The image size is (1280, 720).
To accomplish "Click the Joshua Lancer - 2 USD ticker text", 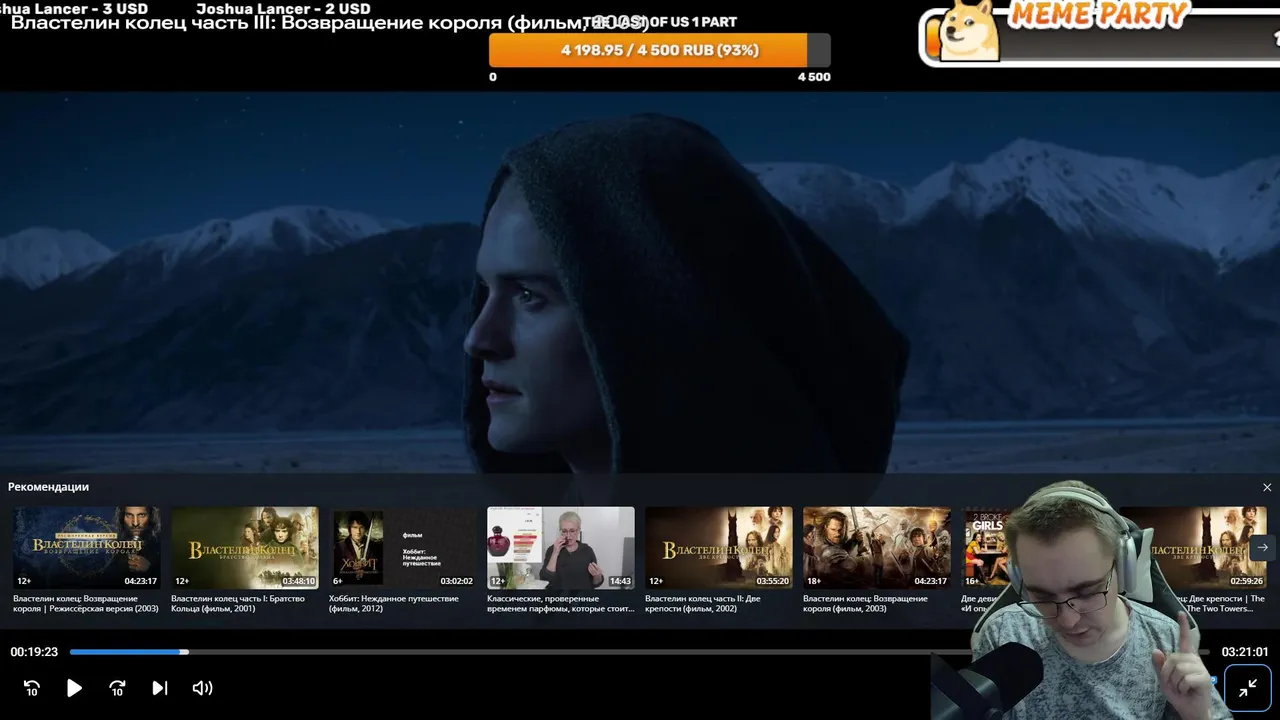I will pyautogui.click(x=283, y=9).
